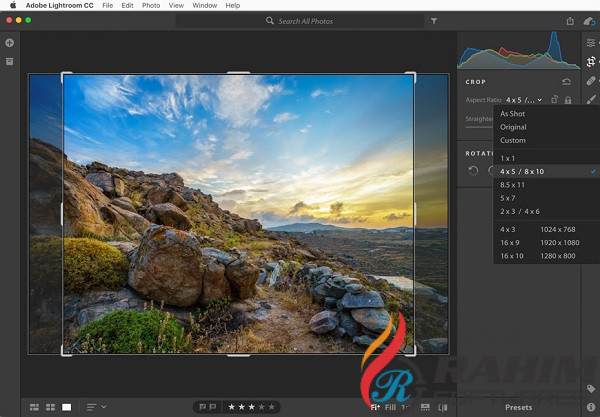
Task: Switch to single photo detail view
Action: (67, 407)
